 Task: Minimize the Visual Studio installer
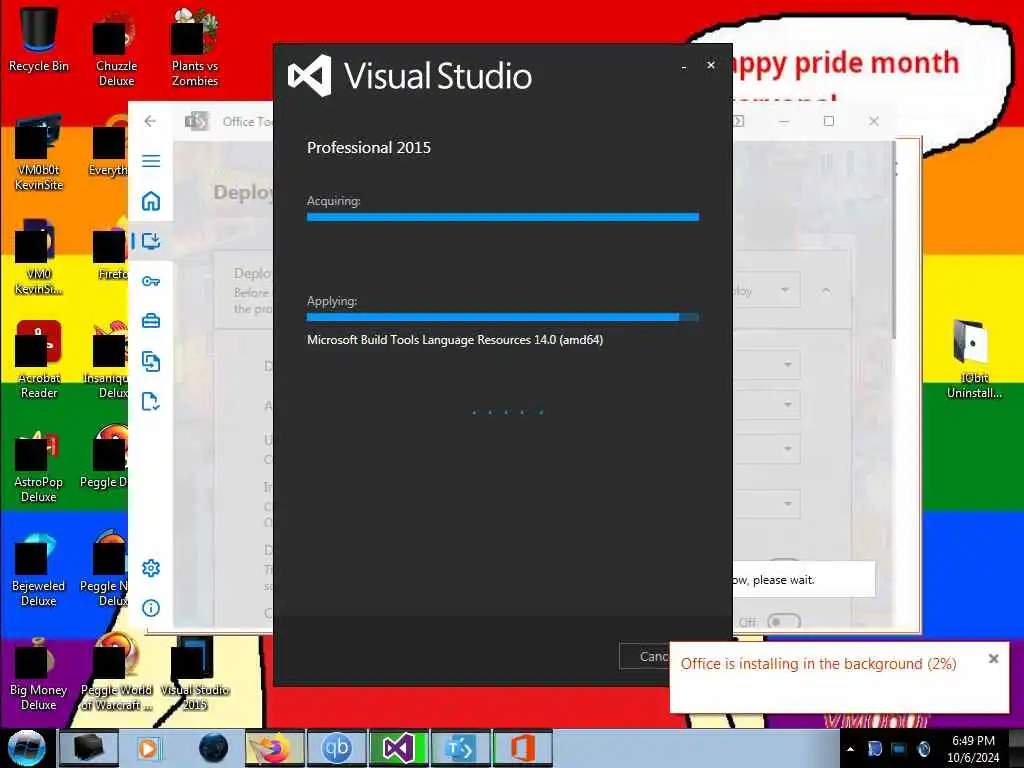684,66
